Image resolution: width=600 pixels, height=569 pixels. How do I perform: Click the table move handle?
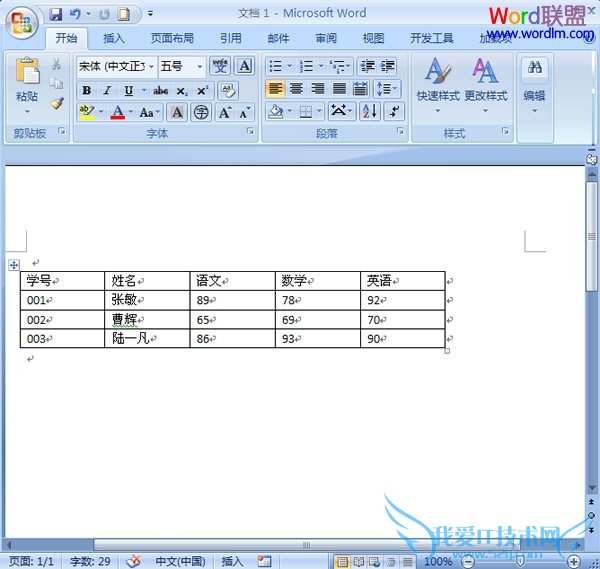click(x=14, y=265)
